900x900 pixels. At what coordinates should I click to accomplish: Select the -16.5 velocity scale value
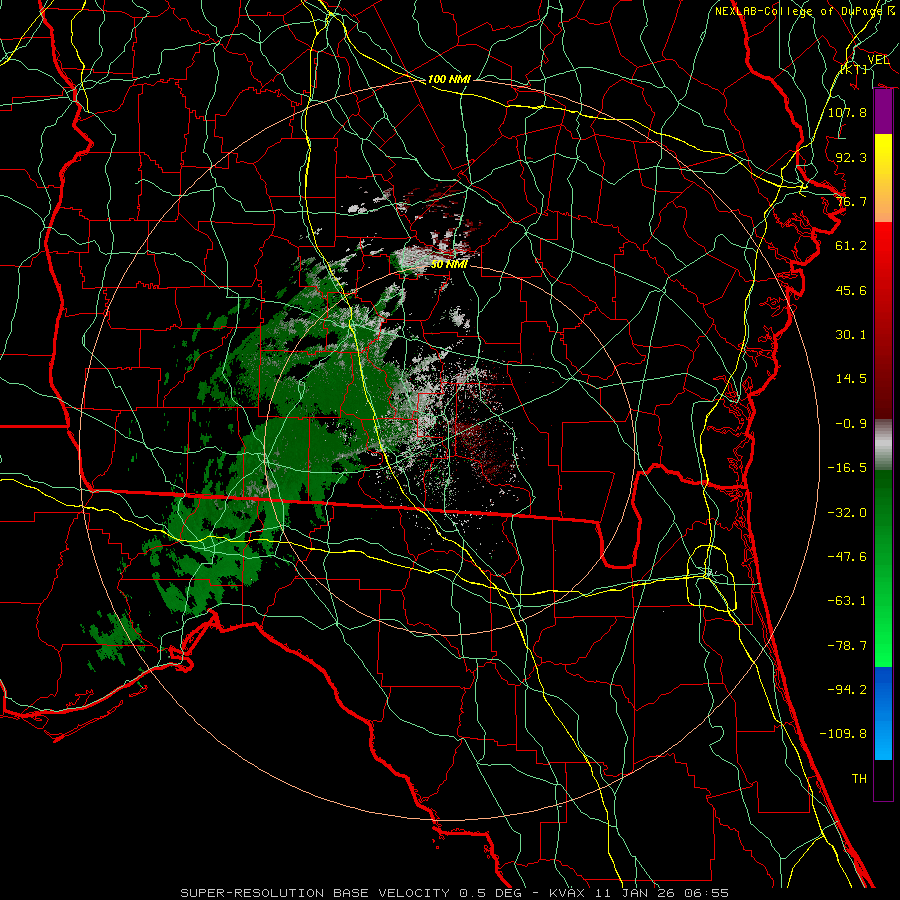(847, 468)
